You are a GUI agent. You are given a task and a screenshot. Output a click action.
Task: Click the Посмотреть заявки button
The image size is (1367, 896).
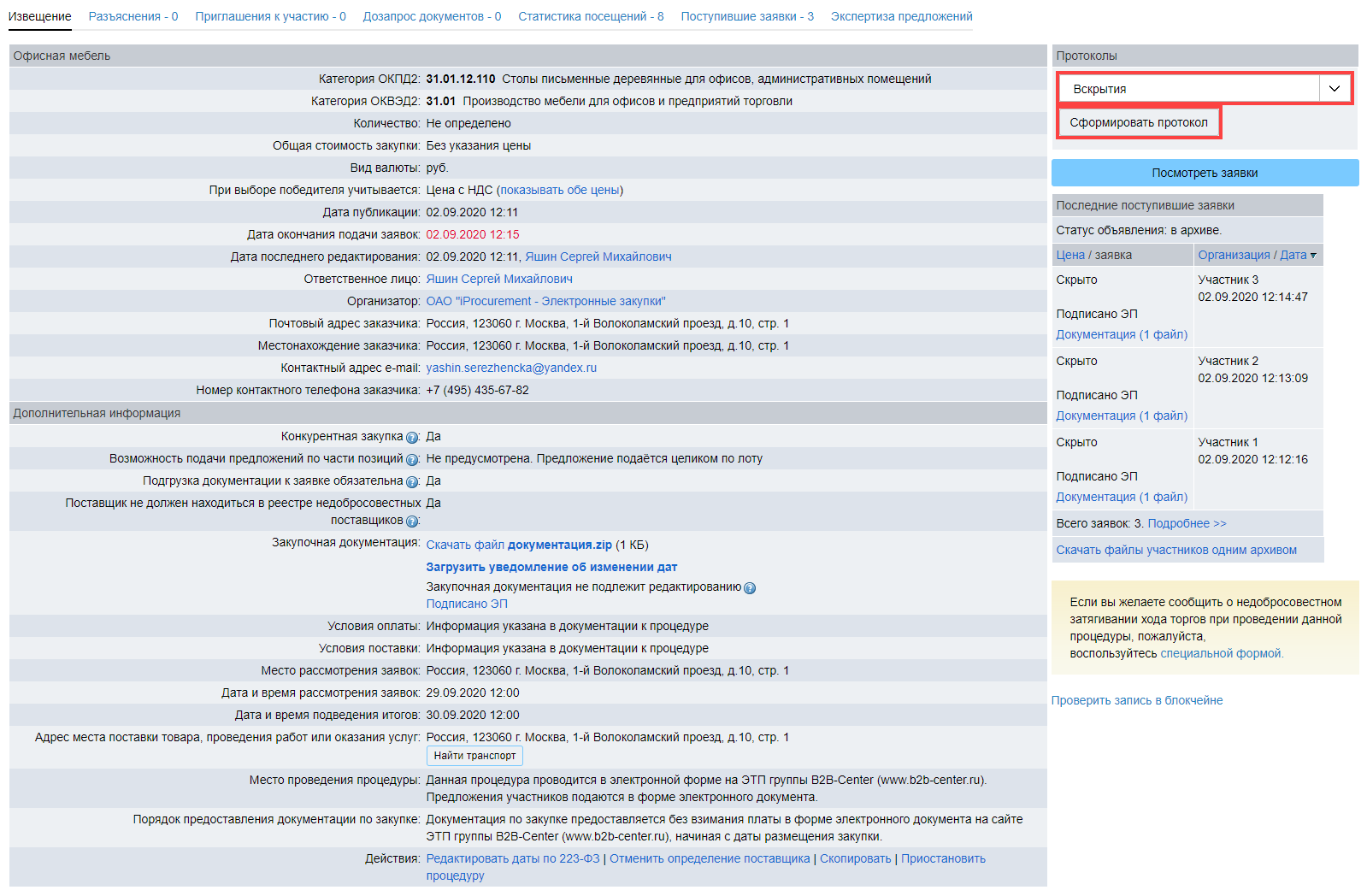(1204, 173)
